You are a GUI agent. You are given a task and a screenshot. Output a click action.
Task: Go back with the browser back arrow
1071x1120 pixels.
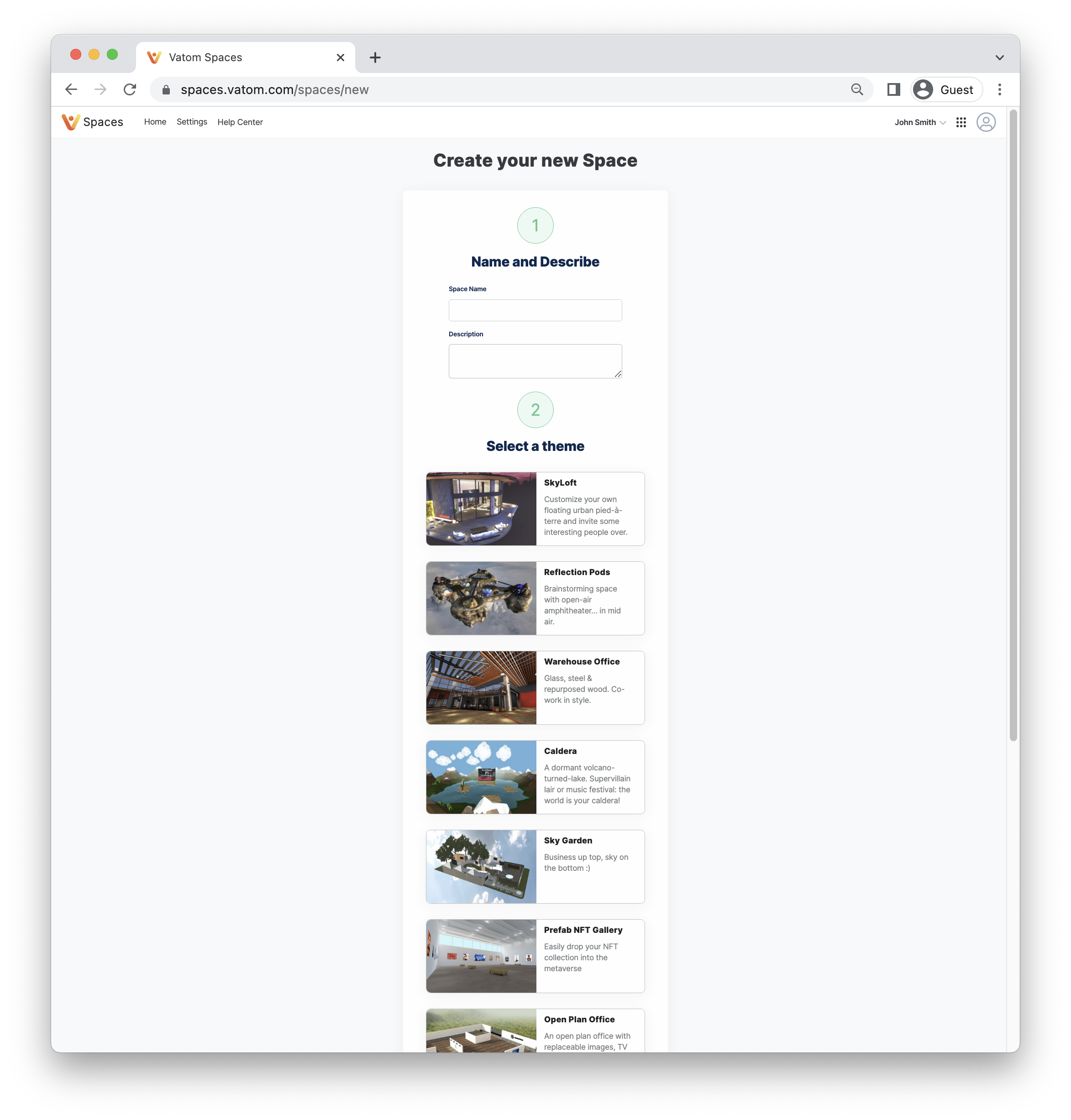click(x=71, y=89)
